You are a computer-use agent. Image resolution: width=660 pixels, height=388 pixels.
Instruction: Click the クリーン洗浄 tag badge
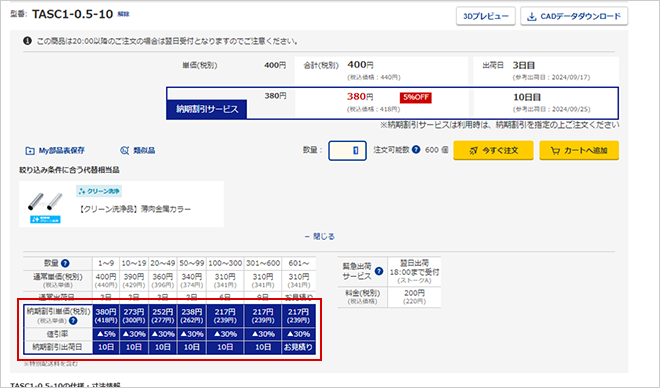pos(99,191)
